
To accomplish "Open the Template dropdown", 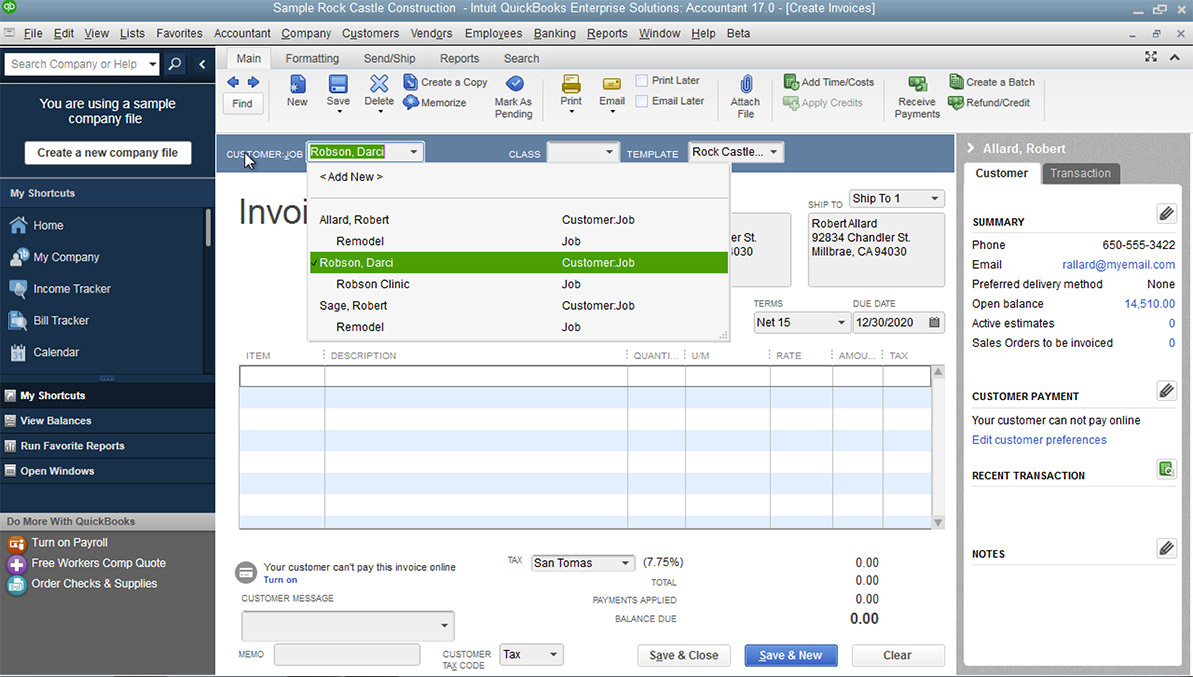I will (x=774, y=152).
